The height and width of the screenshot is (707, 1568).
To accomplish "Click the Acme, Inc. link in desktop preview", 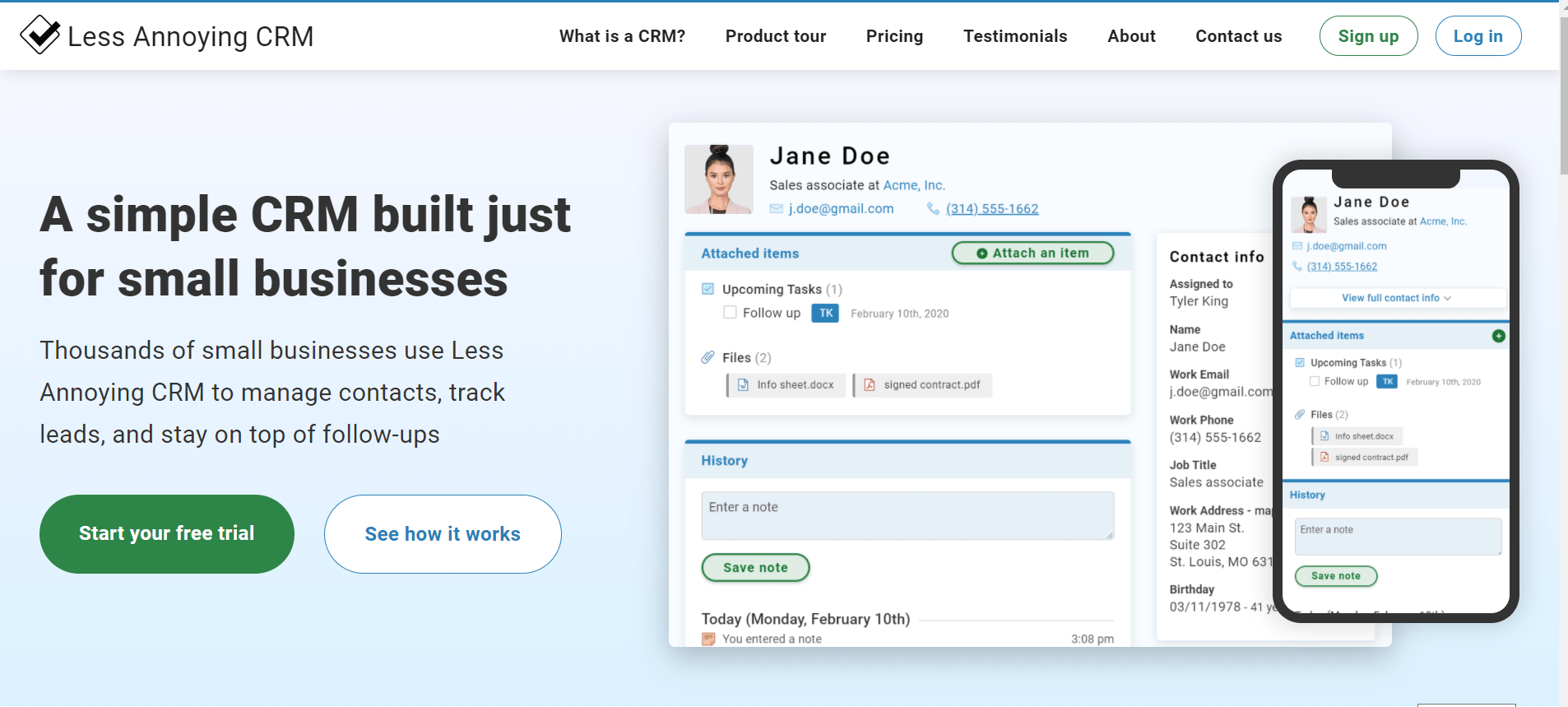I will 914,185.
